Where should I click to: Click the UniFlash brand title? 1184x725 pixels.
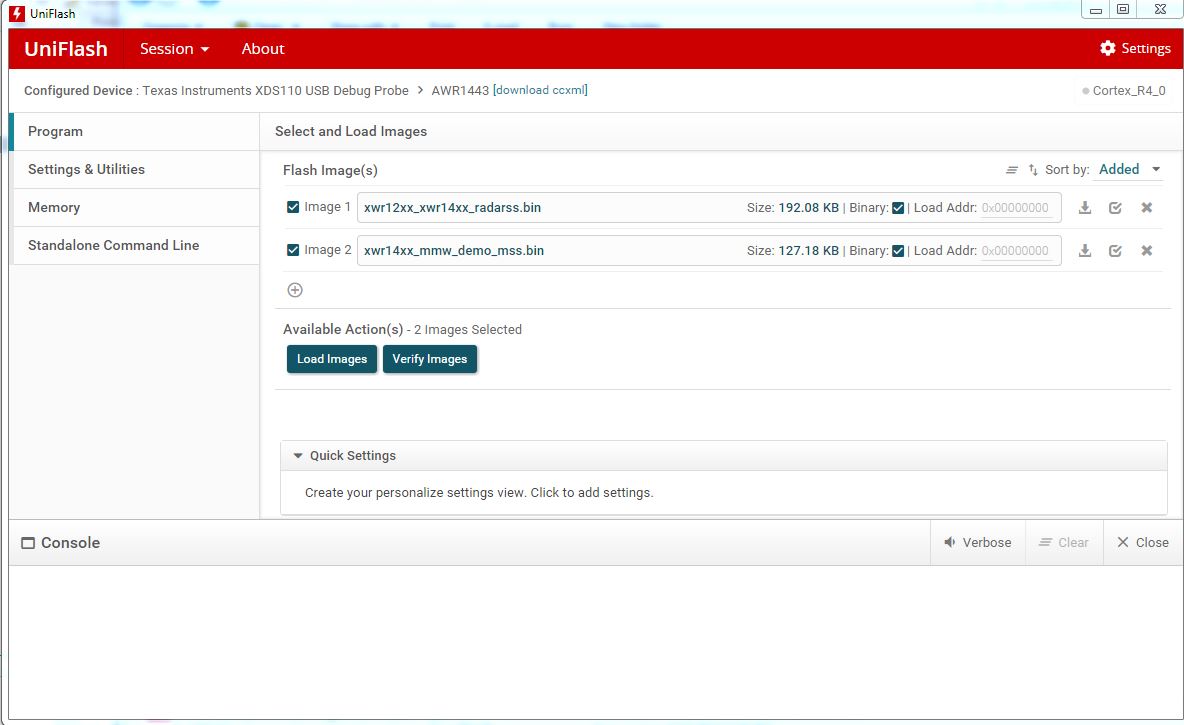click(66, 48)
